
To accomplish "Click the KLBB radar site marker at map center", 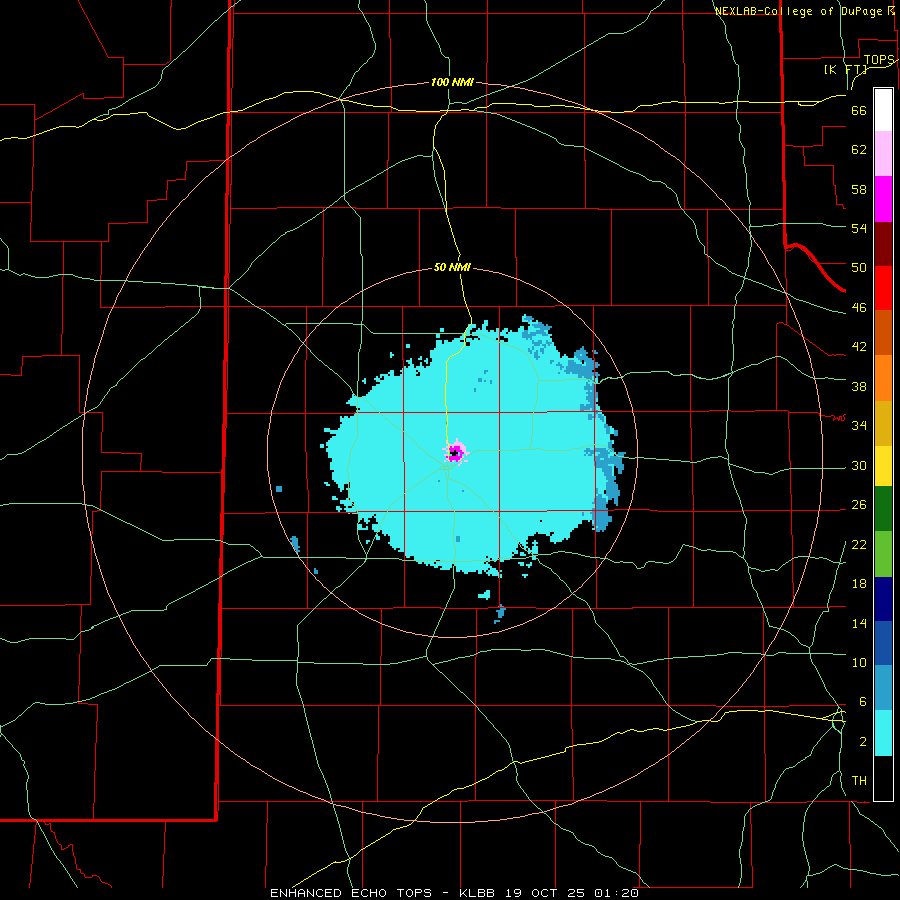I will (x=455, y=453).
